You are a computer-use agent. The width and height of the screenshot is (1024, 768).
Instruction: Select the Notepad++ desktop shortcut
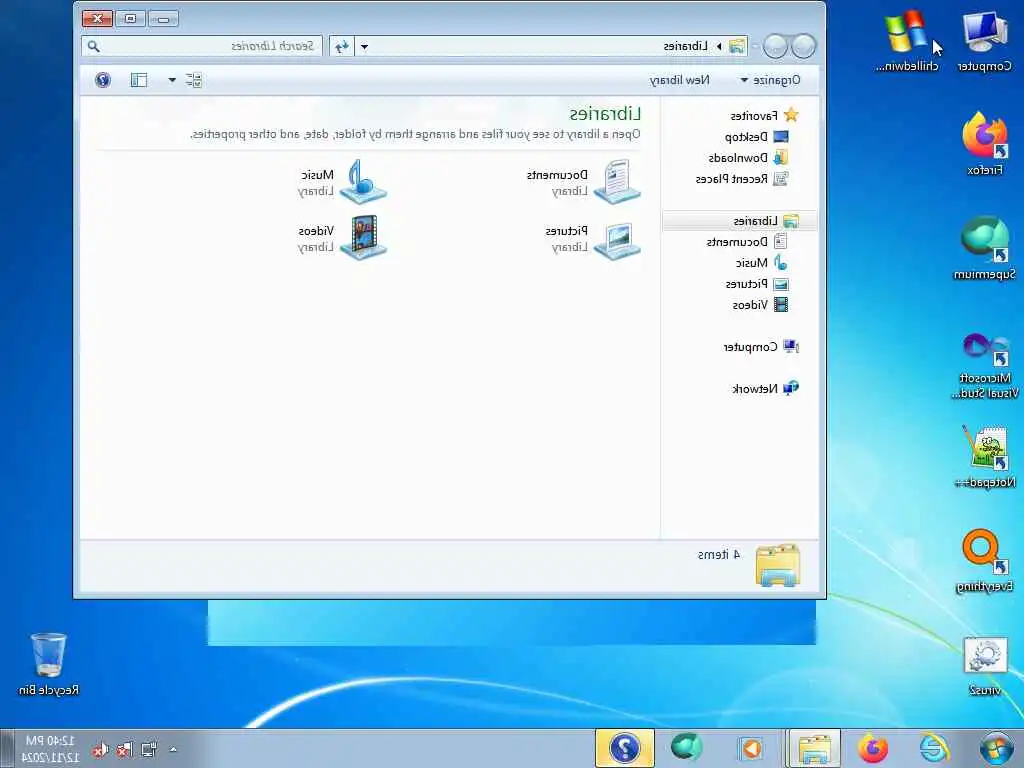pos(984,457)
